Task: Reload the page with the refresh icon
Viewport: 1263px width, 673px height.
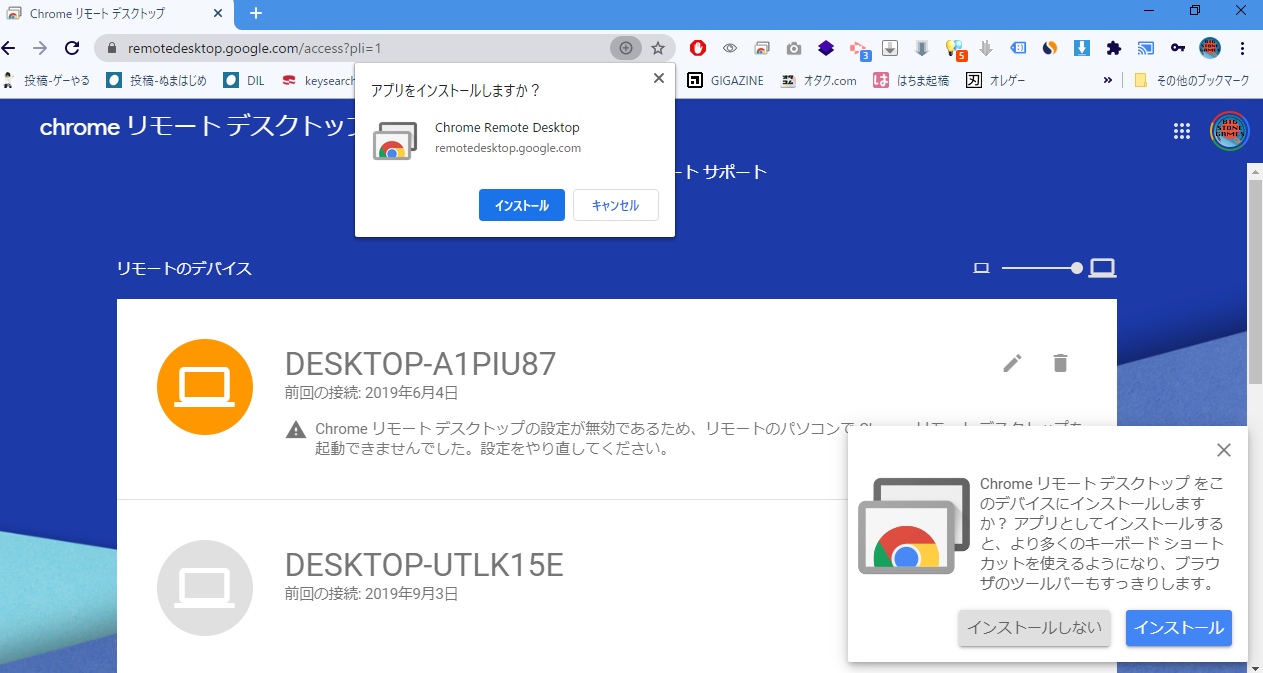Action: [72, 48]
